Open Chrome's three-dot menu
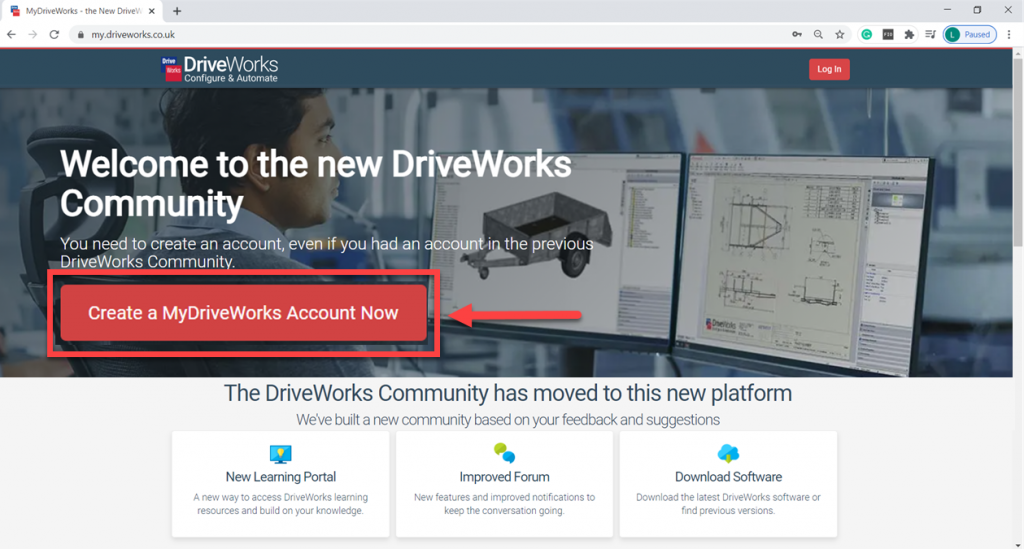The width and height of the screenshot is (1024, 549). click(x=1009, y=35)
